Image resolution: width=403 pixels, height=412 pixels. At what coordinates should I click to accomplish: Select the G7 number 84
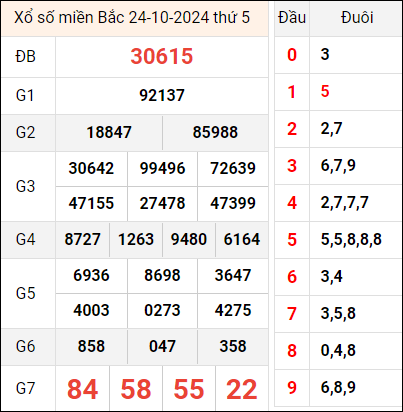click(82, 389)
